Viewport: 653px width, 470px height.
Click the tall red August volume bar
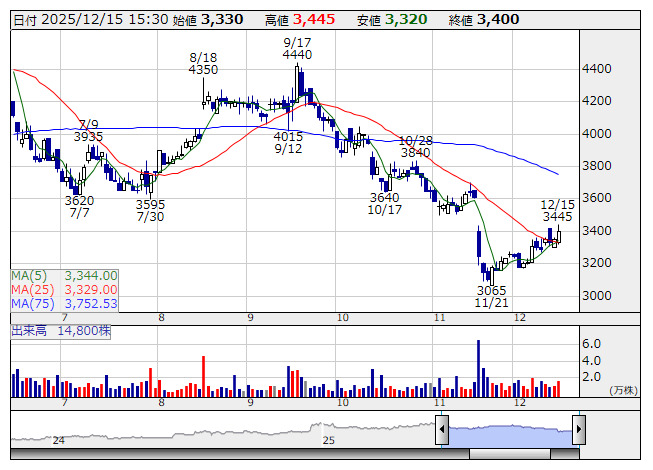204,376
